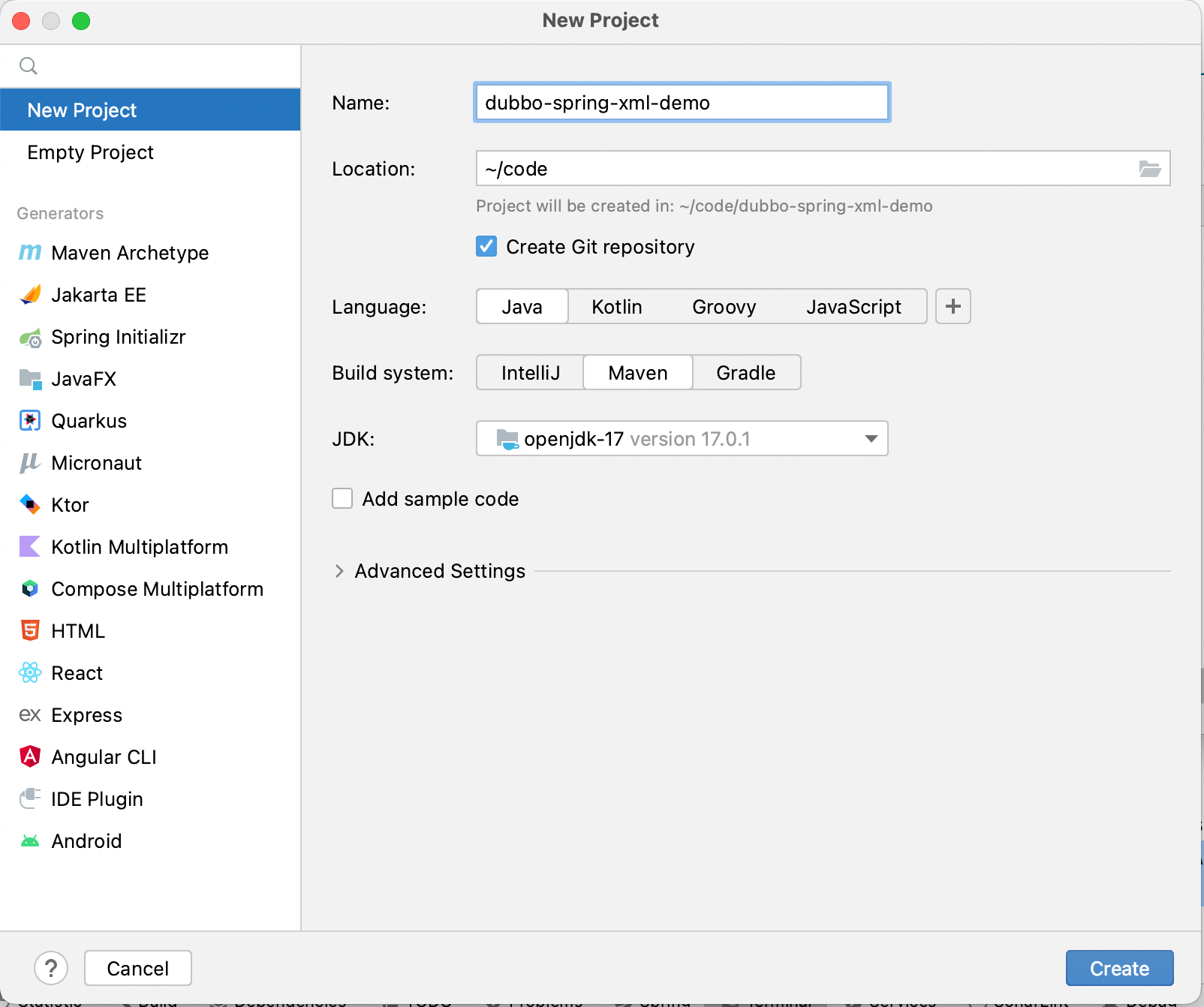Screen dimensions: 1204x1007
Task: Click the Maven Archetype generator icon
Action: [x=30, y=253]
